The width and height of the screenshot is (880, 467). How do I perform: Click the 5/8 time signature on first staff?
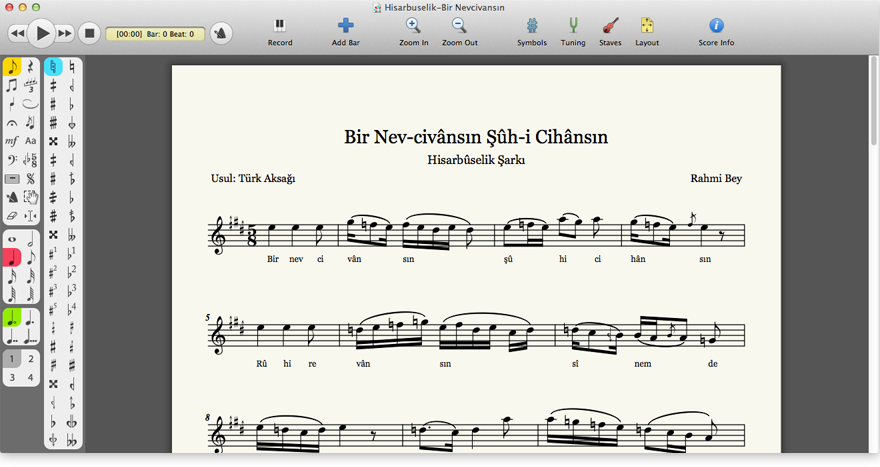click(x=252, y=235)
